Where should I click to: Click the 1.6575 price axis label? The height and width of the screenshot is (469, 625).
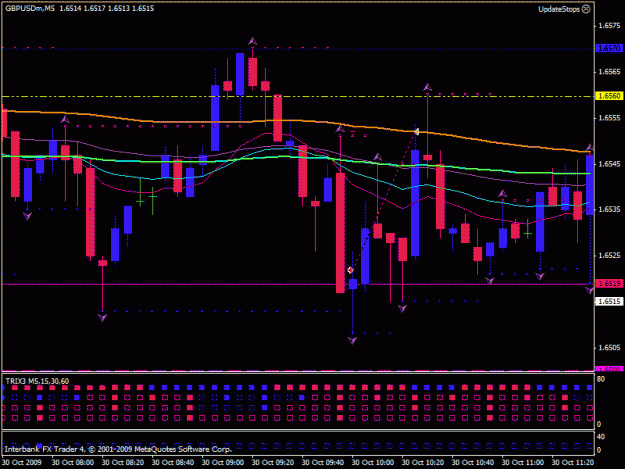point(609,26)
